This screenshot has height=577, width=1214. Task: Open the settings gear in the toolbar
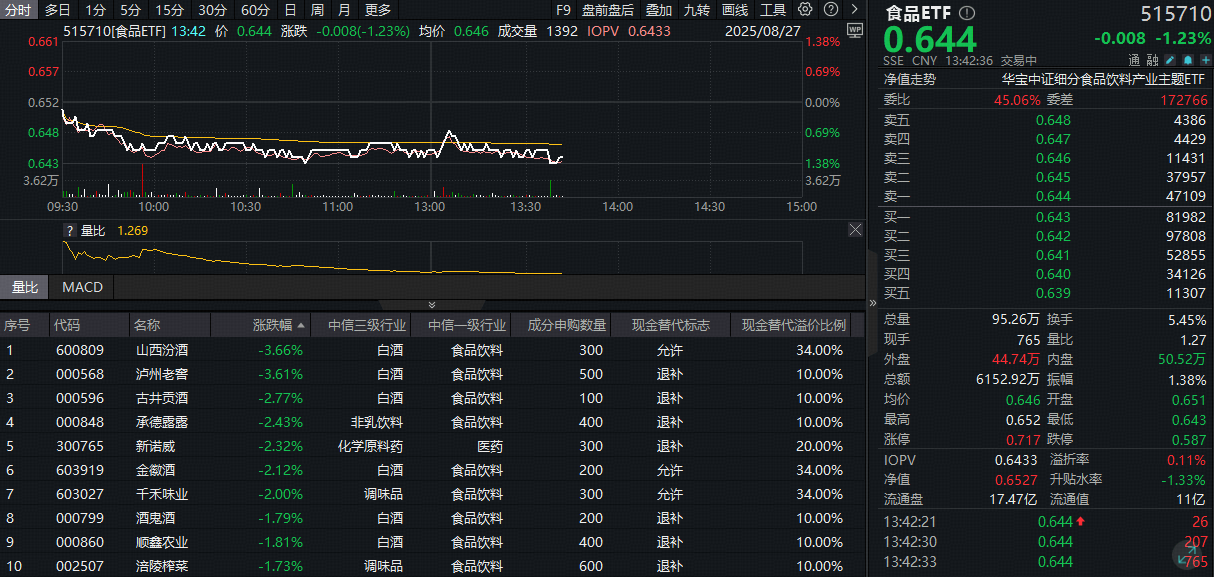click(x=805, y=9)
